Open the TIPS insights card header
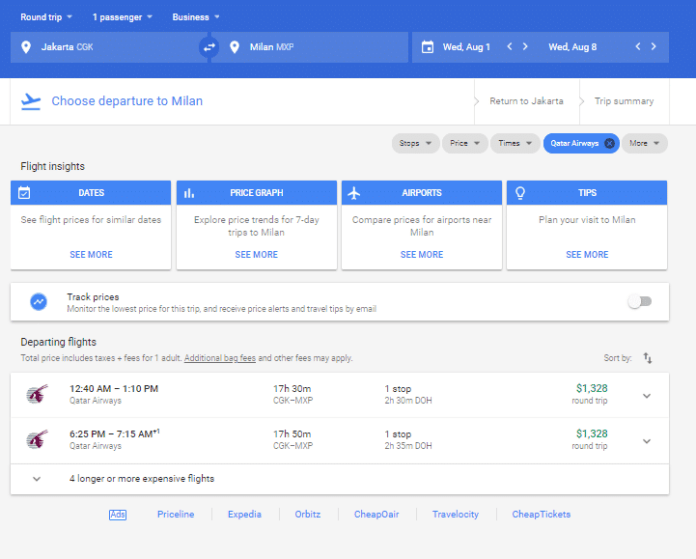Screen dimensions: 696x559 (x=587, y=193)
